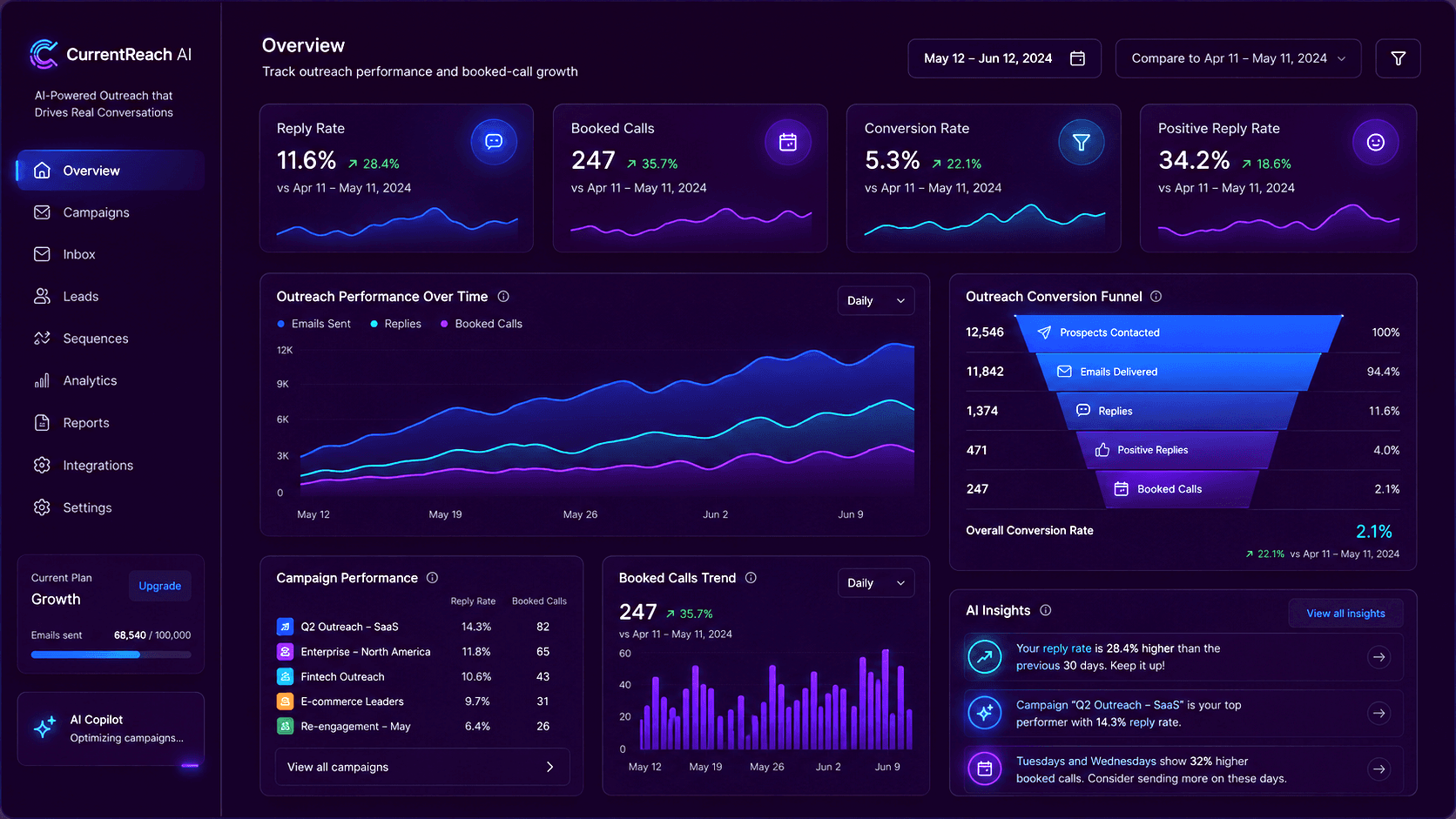This screenshot has height=819, width=1456.
Task: Click the Reply Rate chat bubble icon
Action: click(x=494, y=141)
